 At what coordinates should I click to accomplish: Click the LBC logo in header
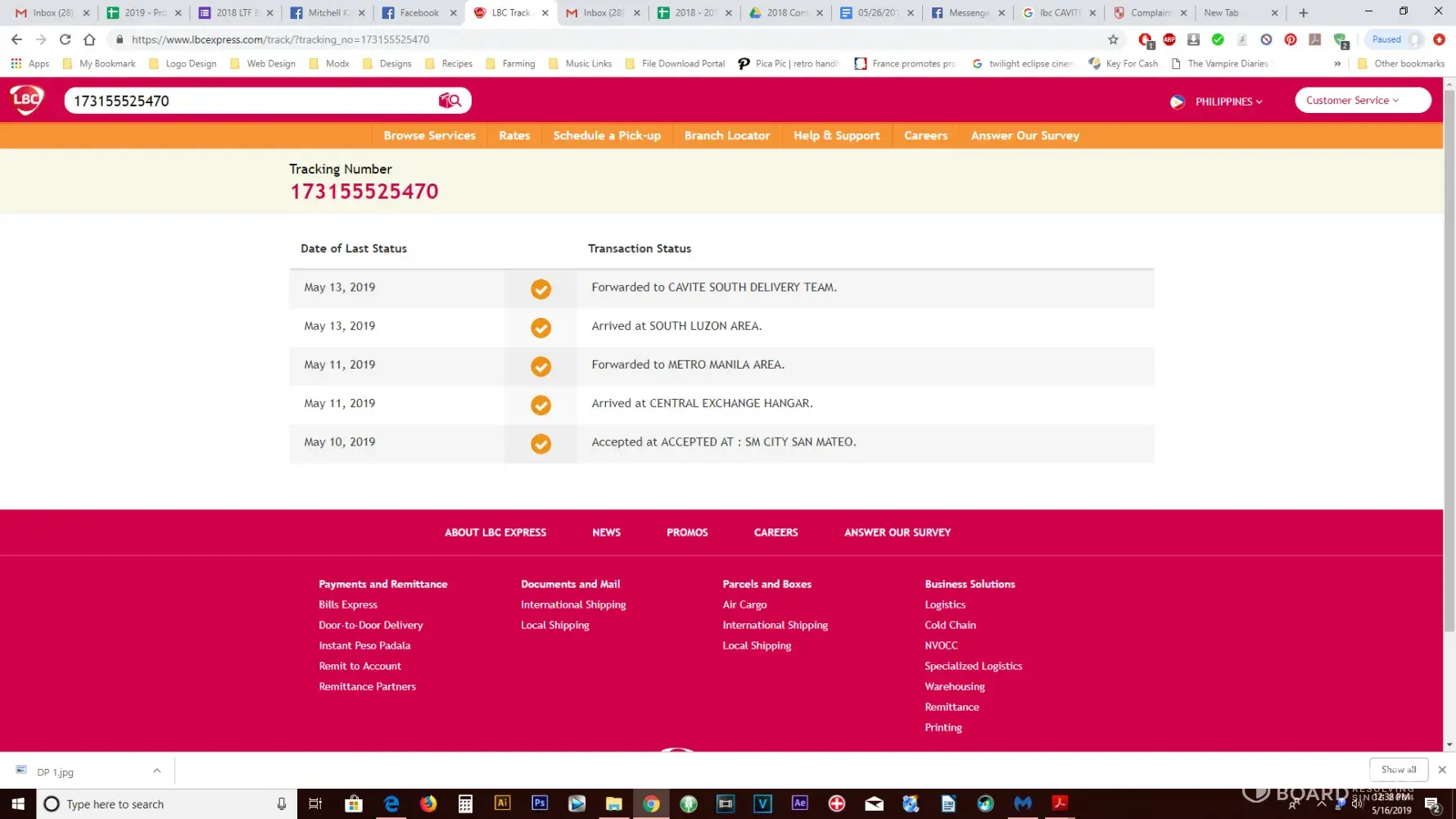click(x=26, y=100)
